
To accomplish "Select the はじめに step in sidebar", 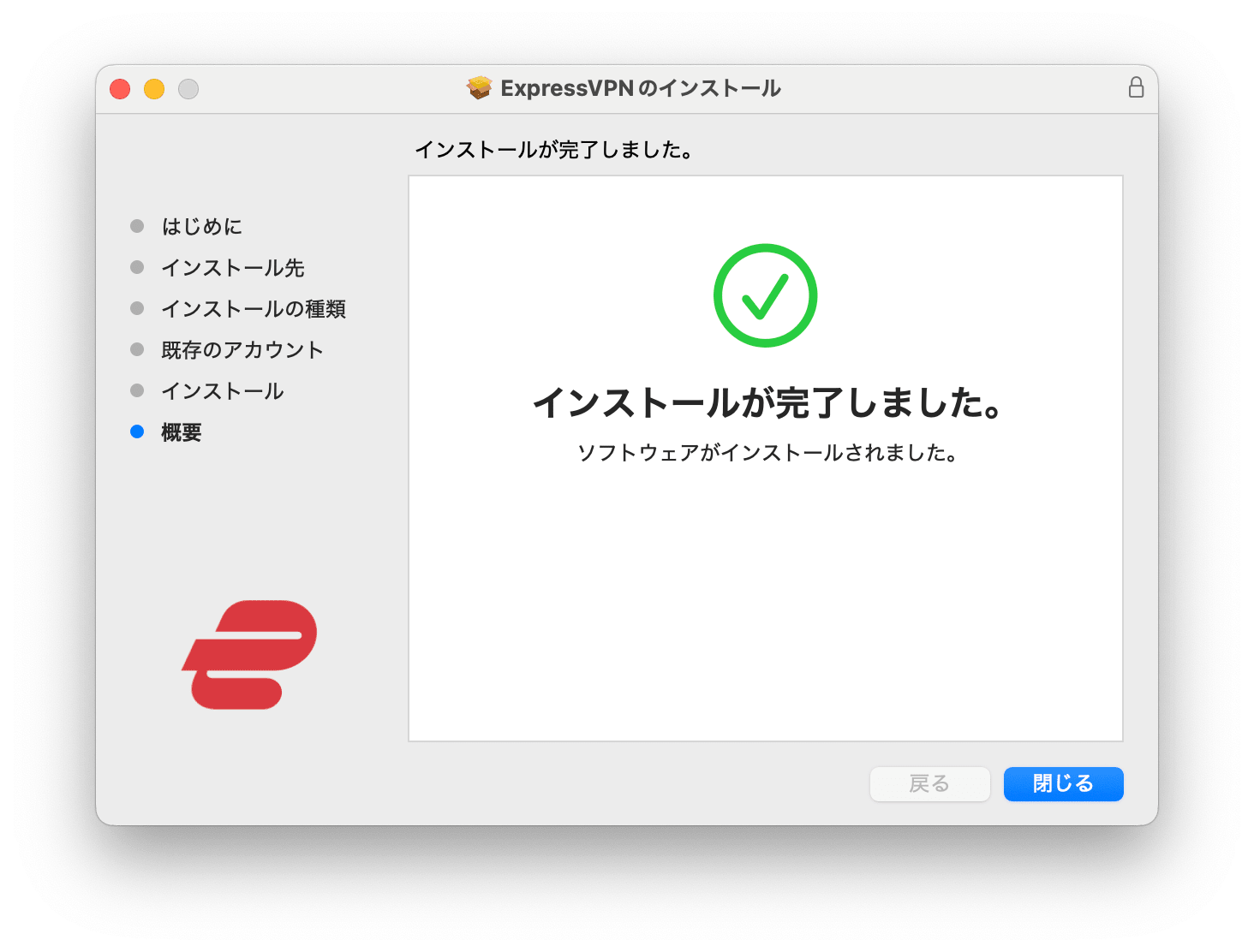I will point(202,227).
